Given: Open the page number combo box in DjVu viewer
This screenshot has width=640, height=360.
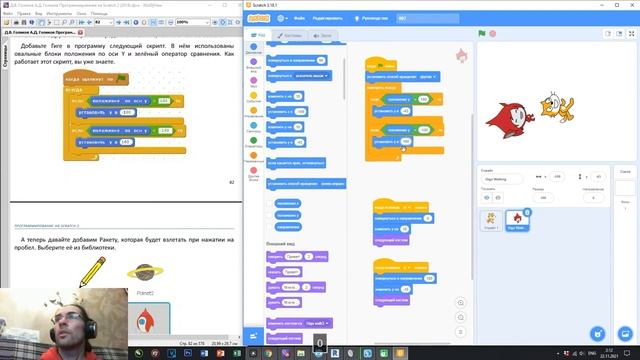Looking at the screenshot, I should point(104,22).
